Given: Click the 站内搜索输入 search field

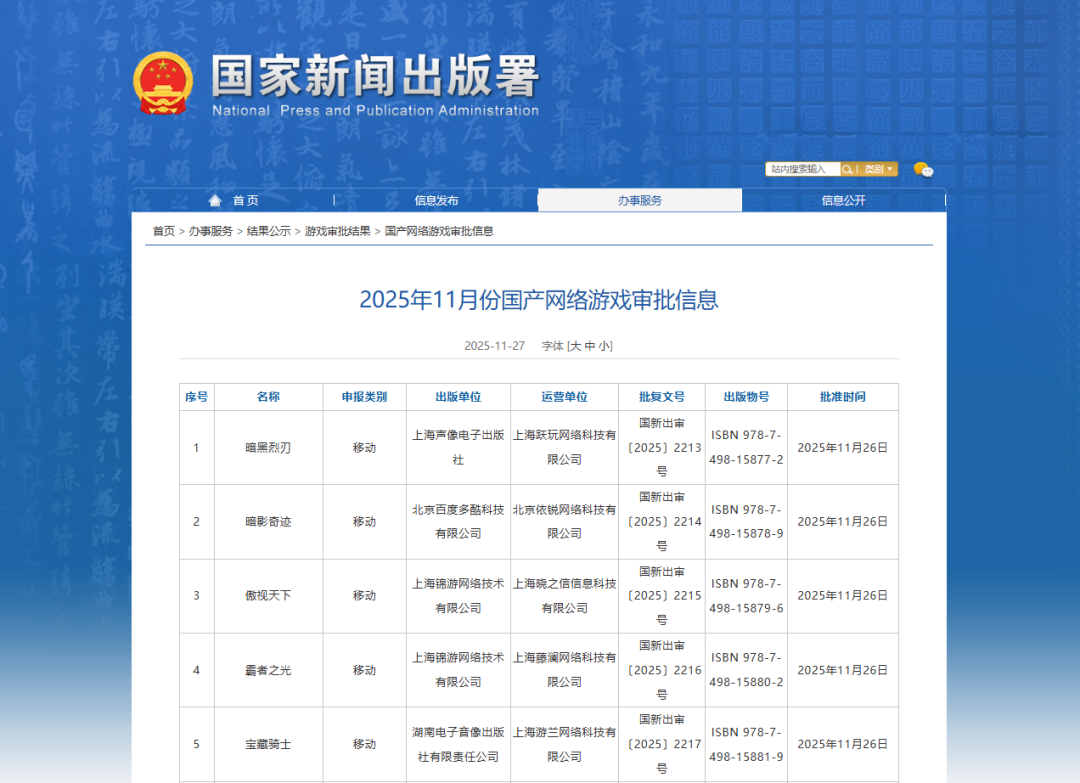Looking at the screenshot, I should coord(802,169).
